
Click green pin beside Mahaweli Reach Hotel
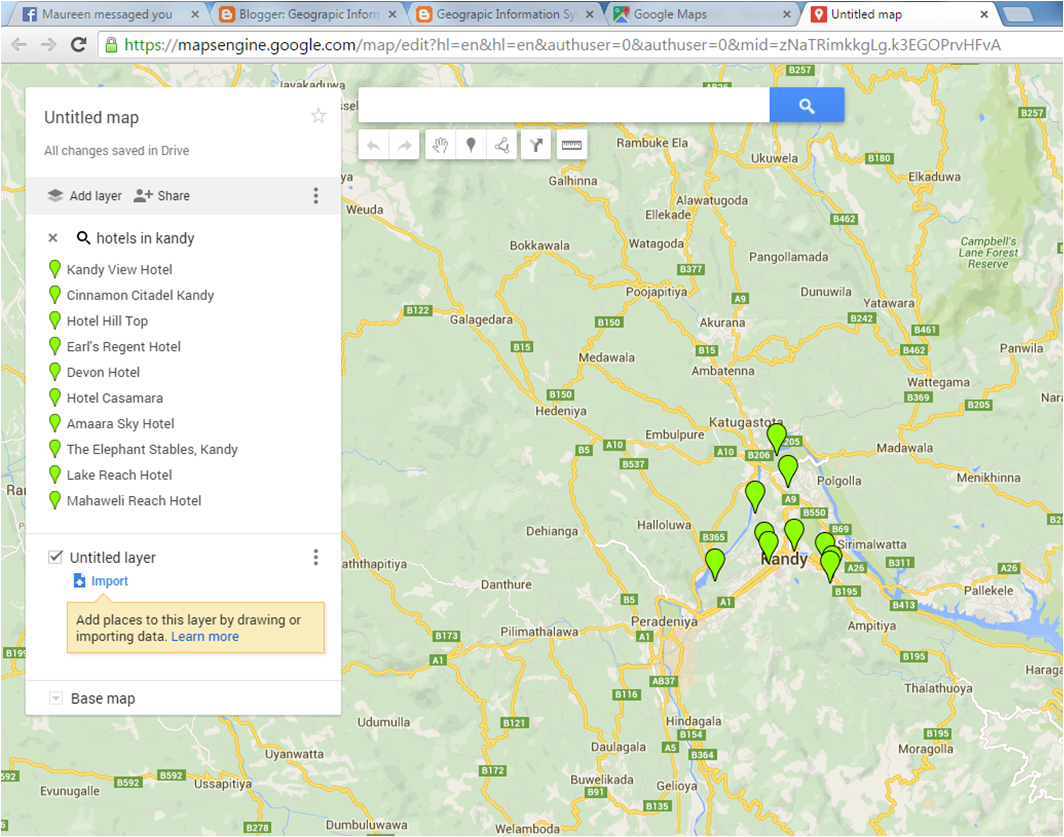coord(55,500)
